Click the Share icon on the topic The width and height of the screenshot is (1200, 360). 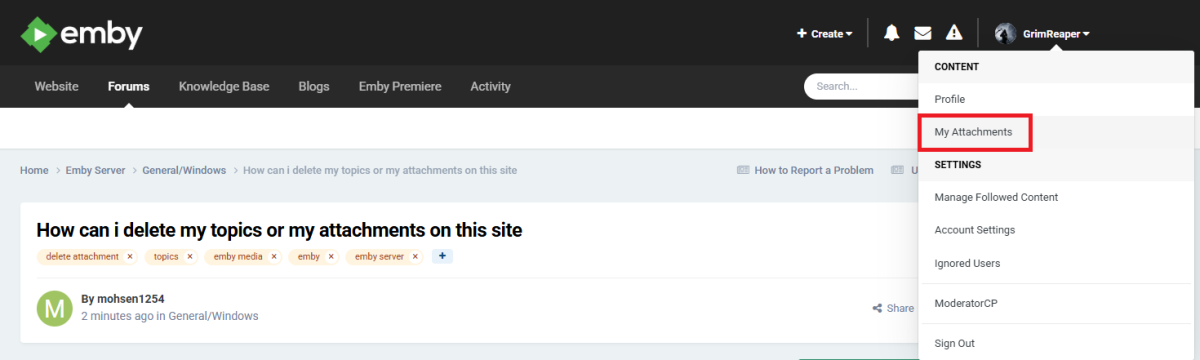(877, 308)
